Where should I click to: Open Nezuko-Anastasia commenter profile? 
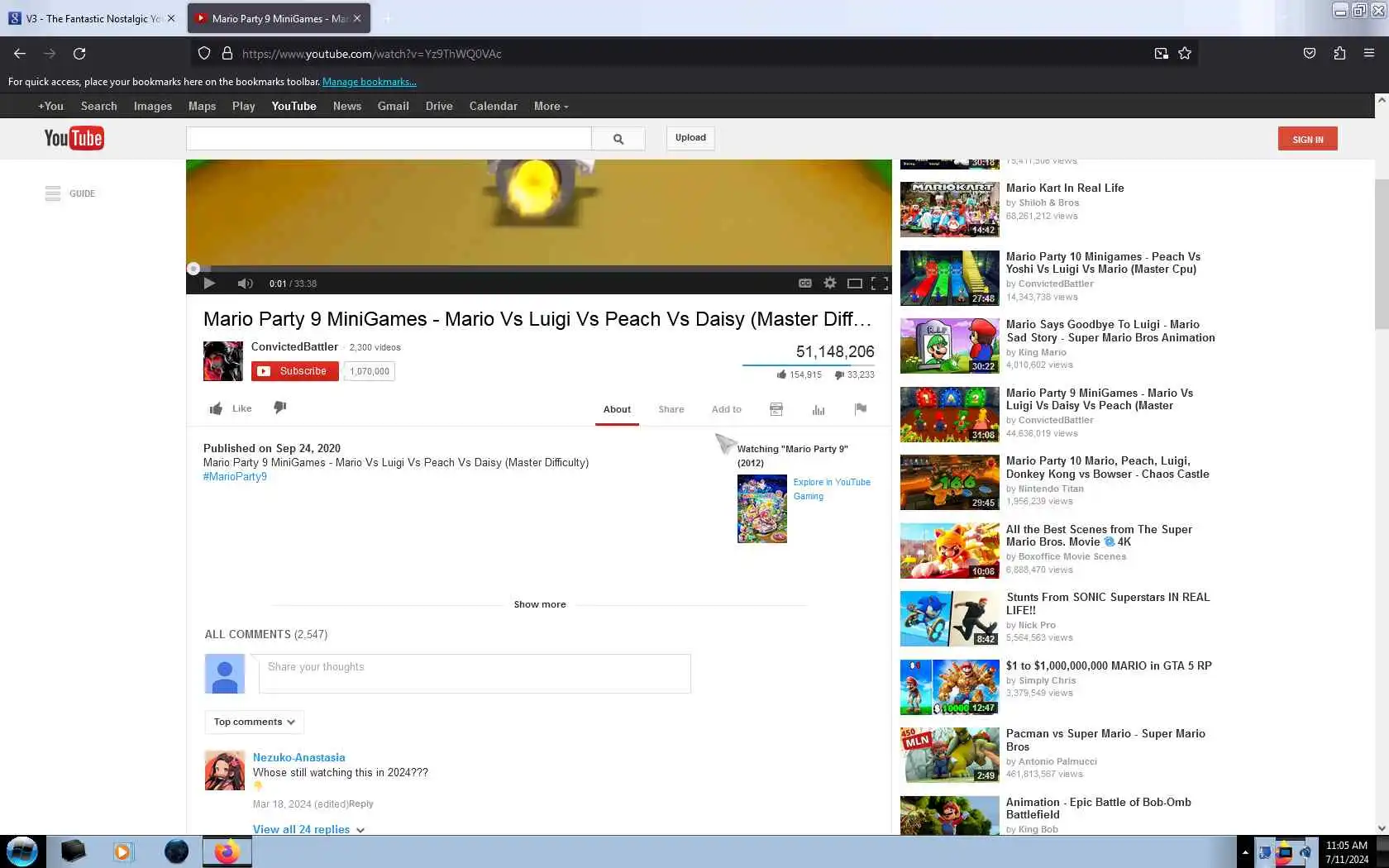[x=299, y=757]
